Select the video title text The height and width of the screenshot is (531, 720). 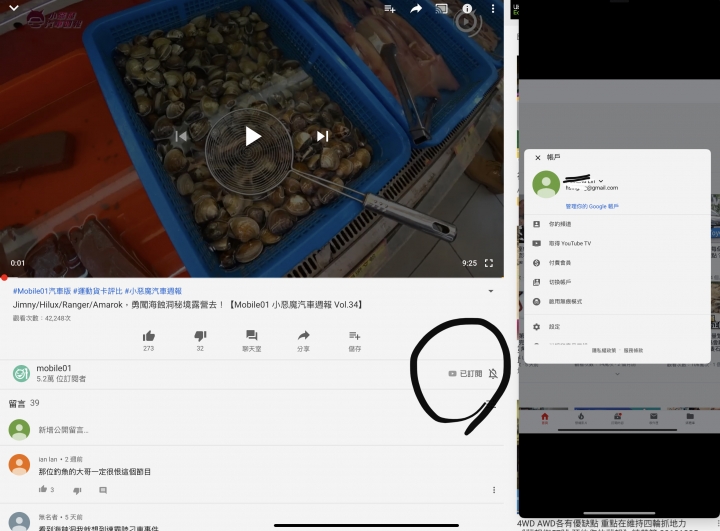tap(188, 305)
